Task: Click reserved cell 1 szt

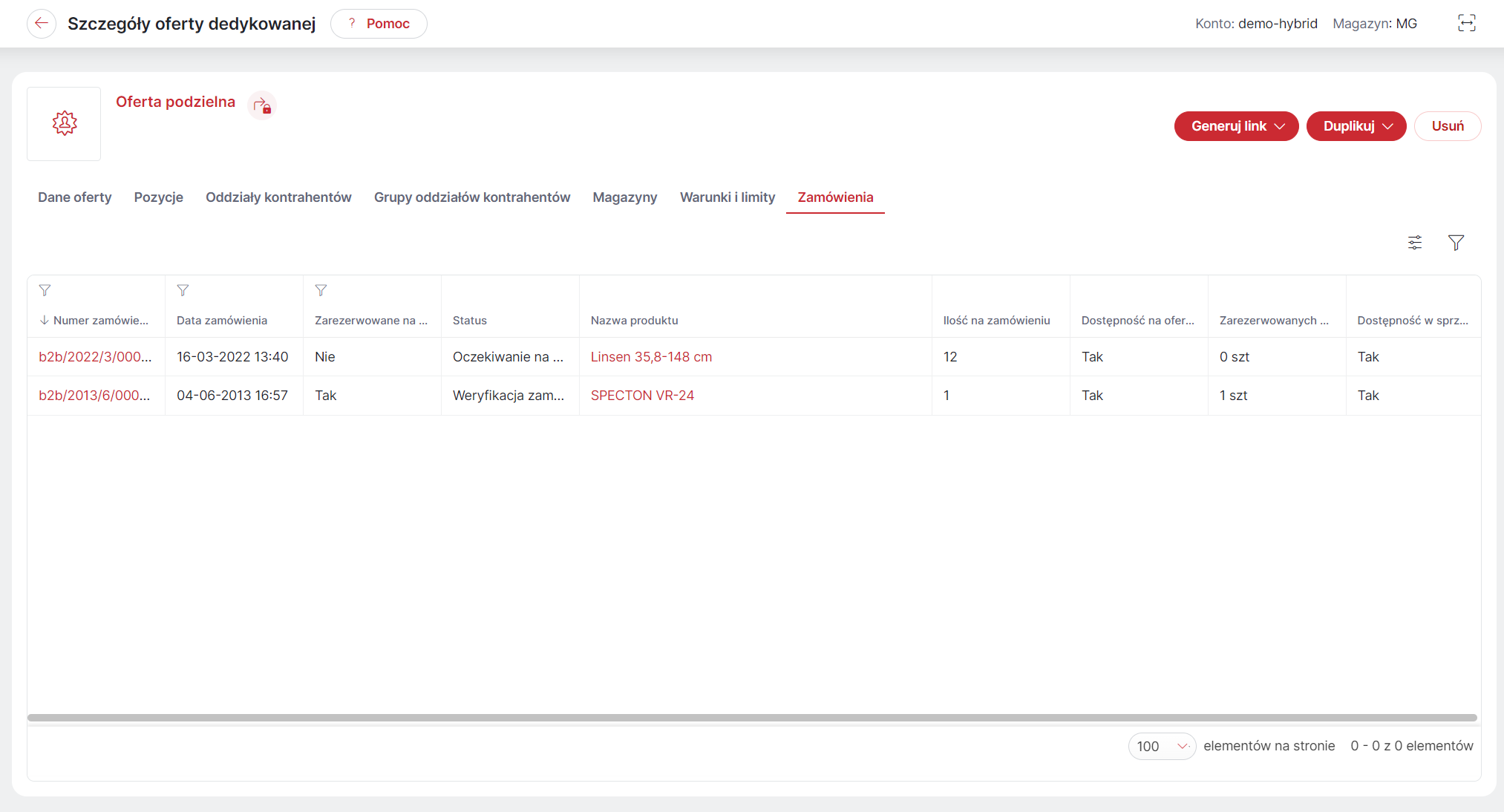Action: (x=1233, y=396)
